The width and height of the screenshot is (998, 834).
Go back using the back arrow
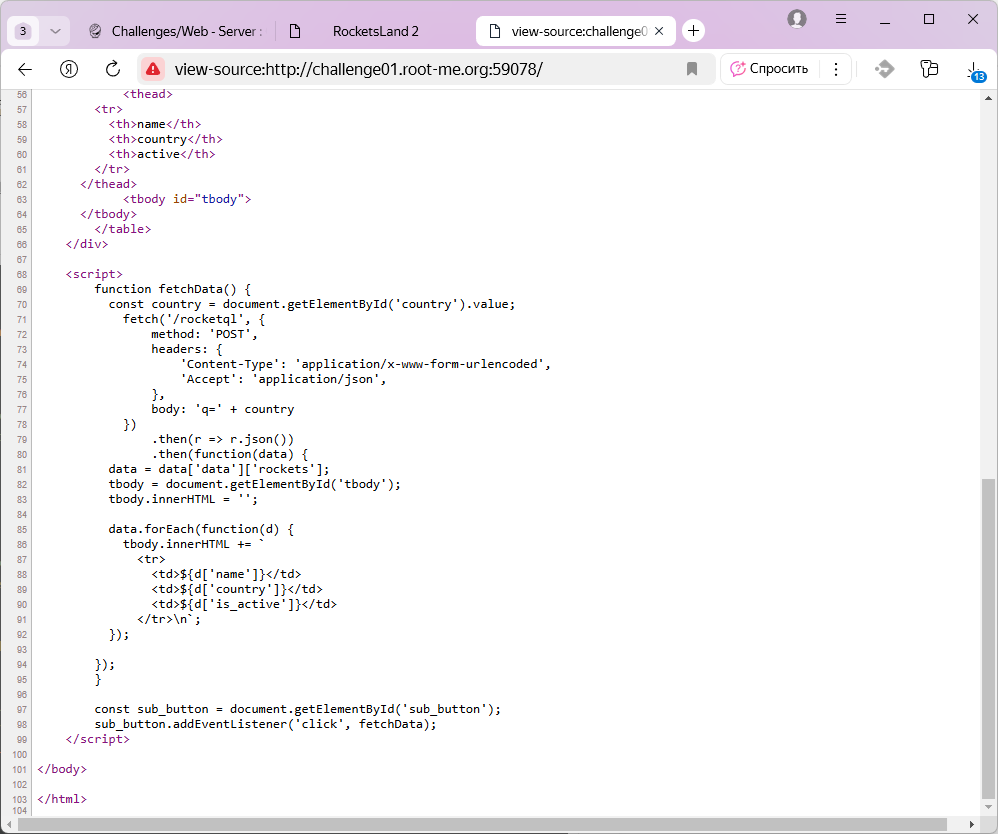point(25,69)
